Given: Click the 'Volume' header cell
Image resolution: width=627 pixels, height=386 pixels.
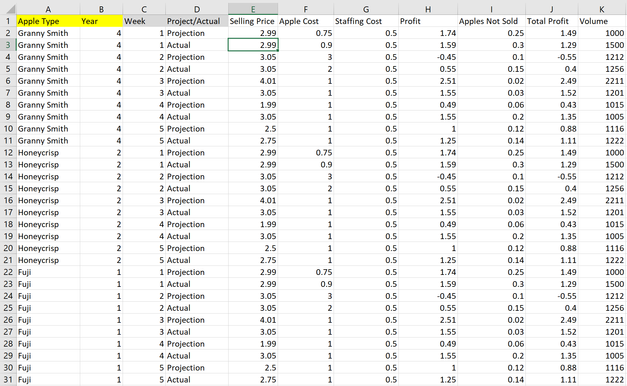Looking at the screenshot, I should [602, 21].
